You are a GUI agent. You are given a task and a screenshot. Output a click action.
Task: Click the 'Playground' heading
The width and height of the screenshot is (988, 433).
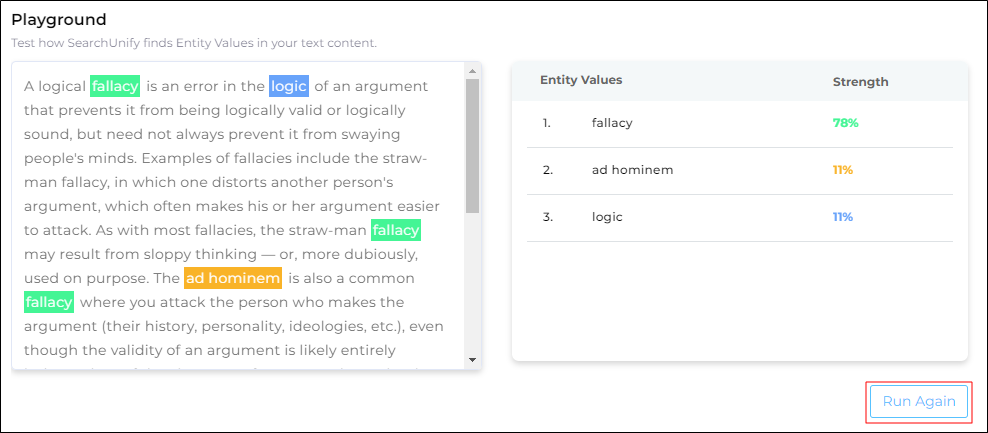59,20
